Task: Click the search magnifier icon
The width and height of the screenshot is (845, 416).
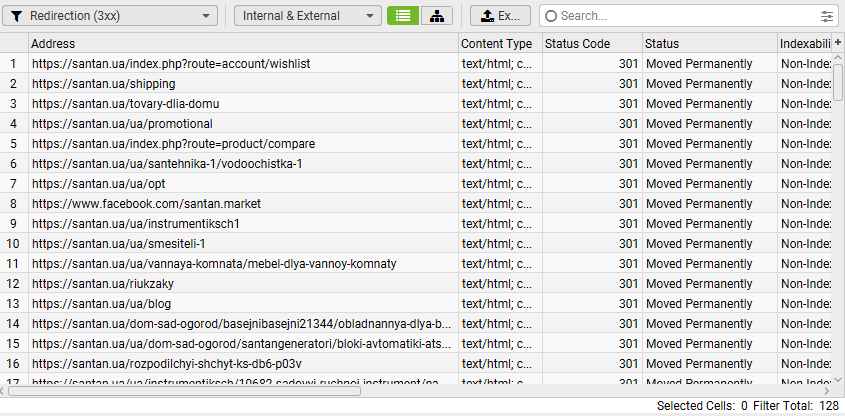Action: click(x=550, y=16)
